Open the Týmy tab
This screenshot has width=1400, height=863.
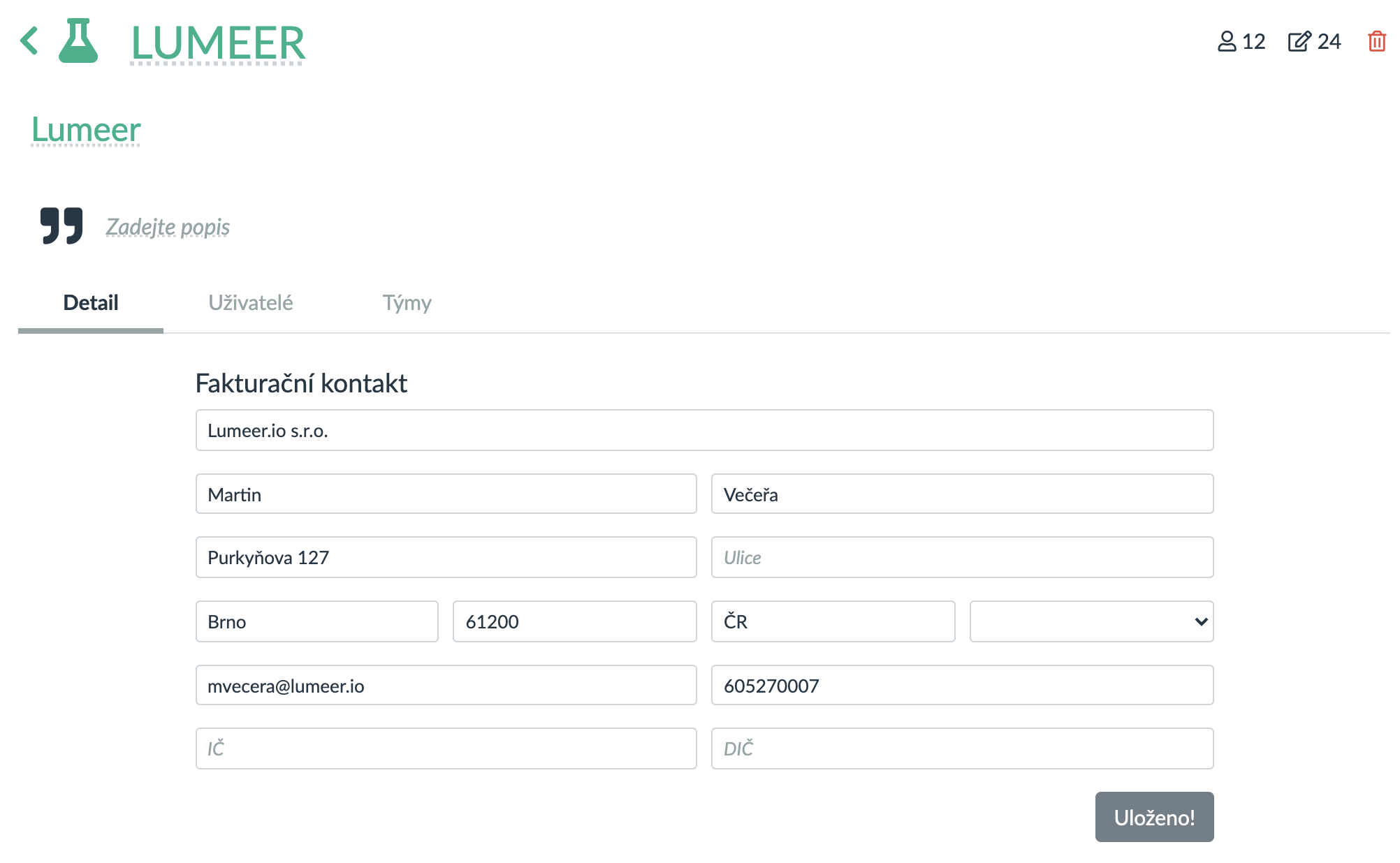[x=407, y=303]
